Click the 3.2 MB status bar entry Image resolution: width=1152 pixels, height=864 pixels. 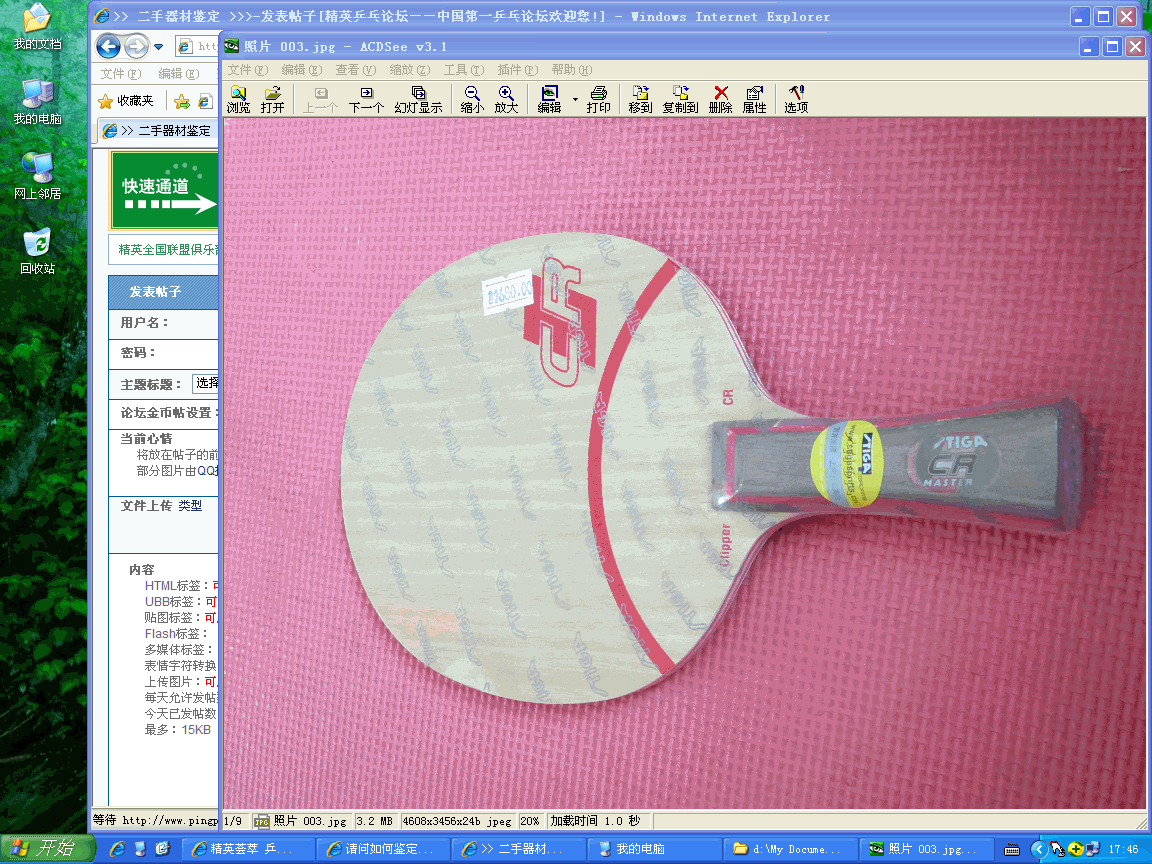(376, 821)
